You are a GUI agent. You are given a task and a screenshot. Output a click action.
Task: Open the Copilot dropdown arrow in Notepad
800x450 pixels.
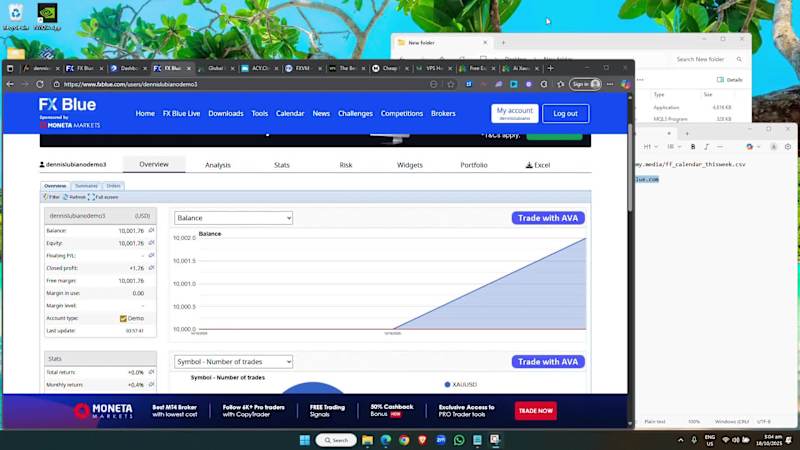(758, 146)
